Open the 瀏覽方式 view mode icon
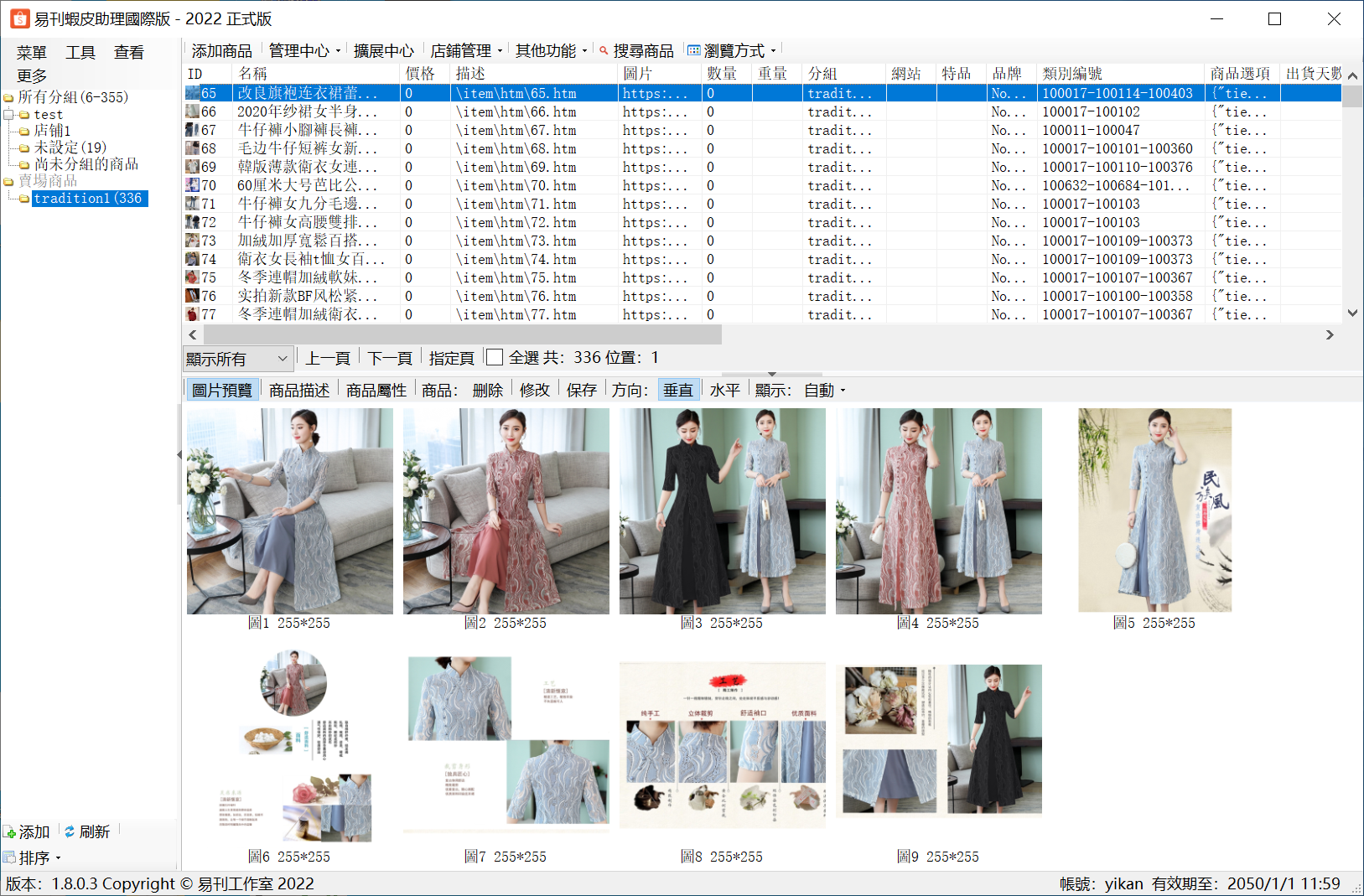The image size is (1364, 896). (x=694, y=51)
